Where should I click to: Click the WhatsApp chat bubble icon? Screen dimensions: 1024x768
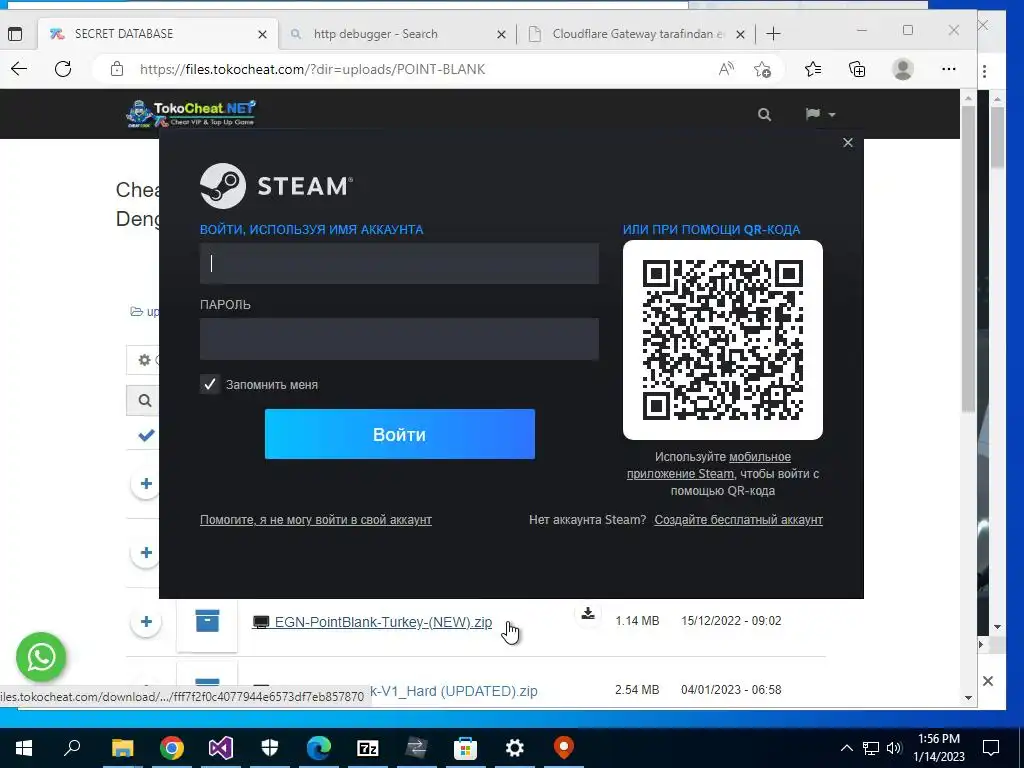pos(41,657)
